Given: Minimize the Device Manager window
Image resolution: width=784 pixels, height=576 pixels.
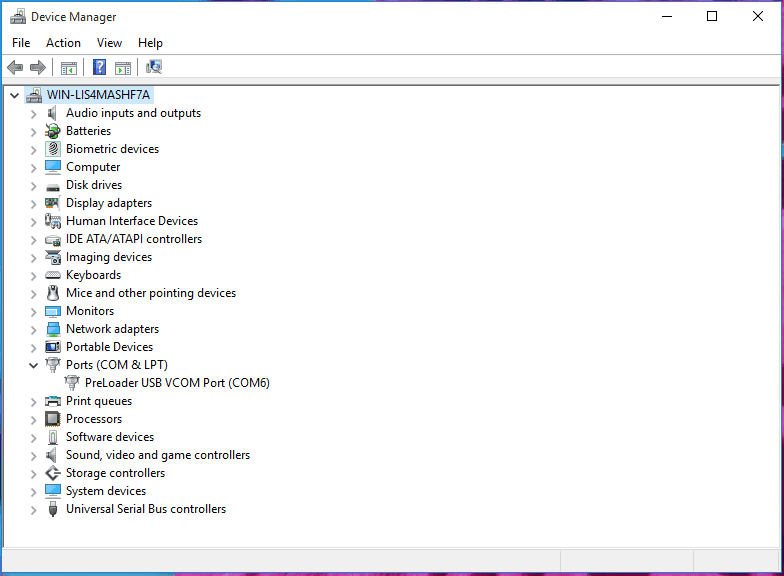Looking at the screenshot, I should pos(667,16).
